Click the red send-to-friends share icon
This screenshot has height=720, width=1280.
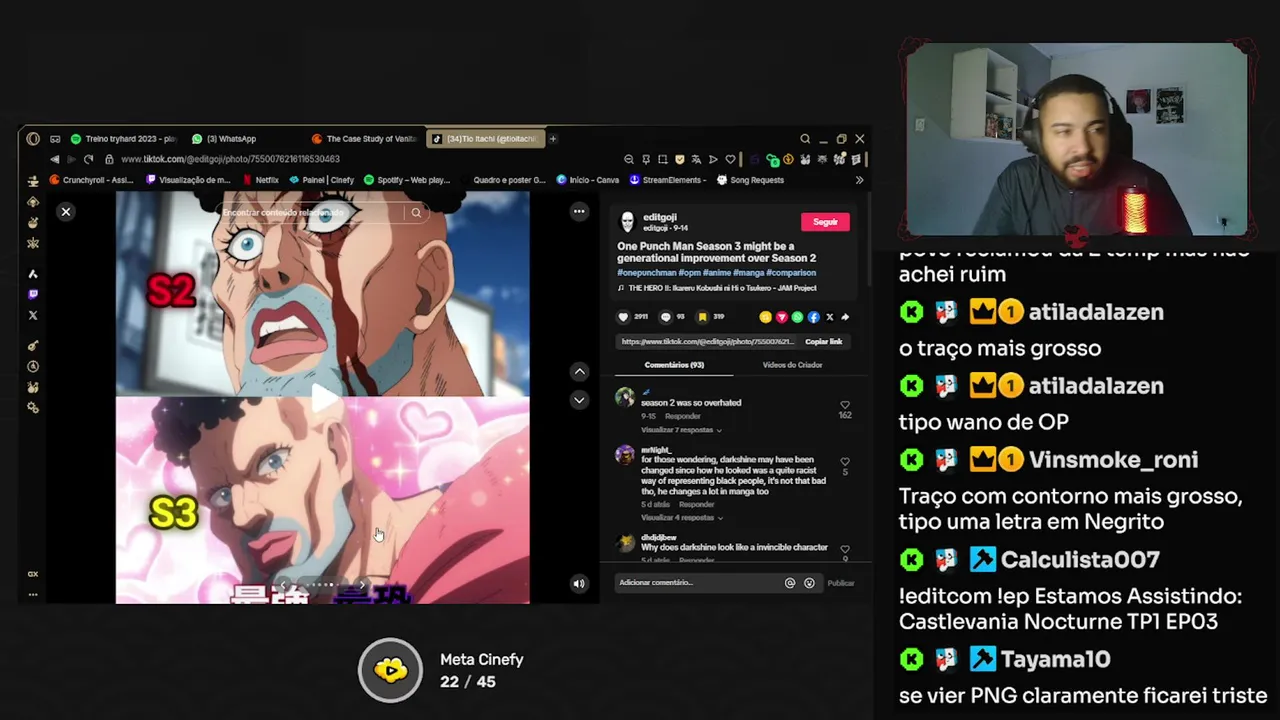781,317
